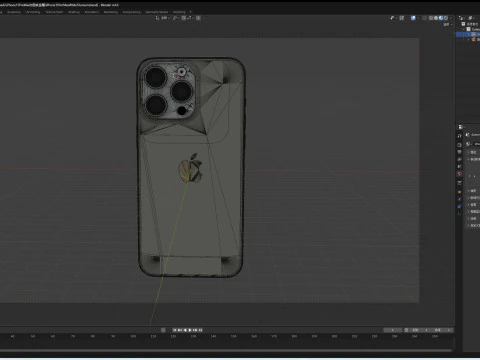
Task: Toggle viewport overlays
Action: tap(413, 18)
